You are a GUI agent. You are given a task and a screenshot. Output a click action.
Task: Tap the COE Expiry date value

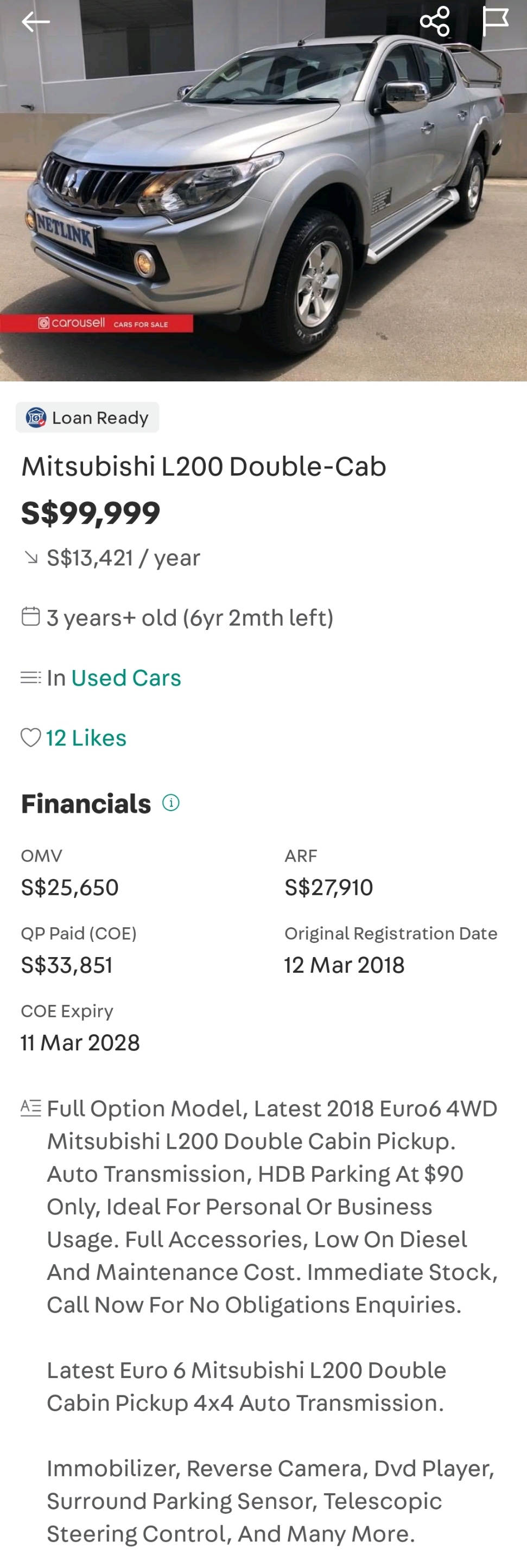(80, 1043)
